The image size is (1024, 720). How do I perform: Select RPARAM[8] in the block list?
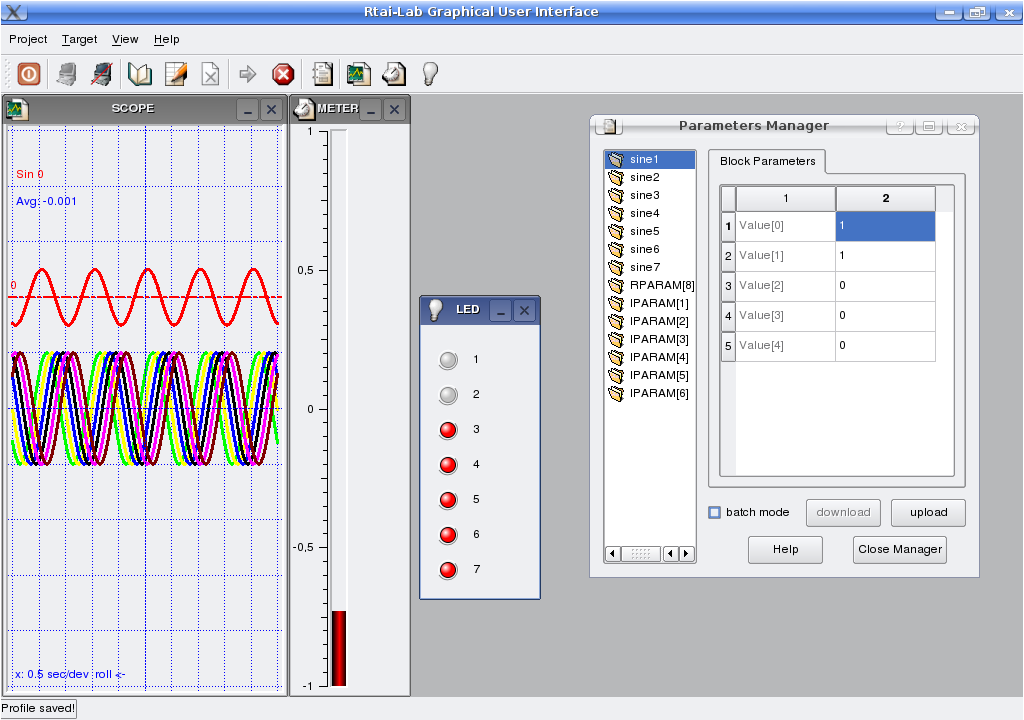tap(661, 285)
